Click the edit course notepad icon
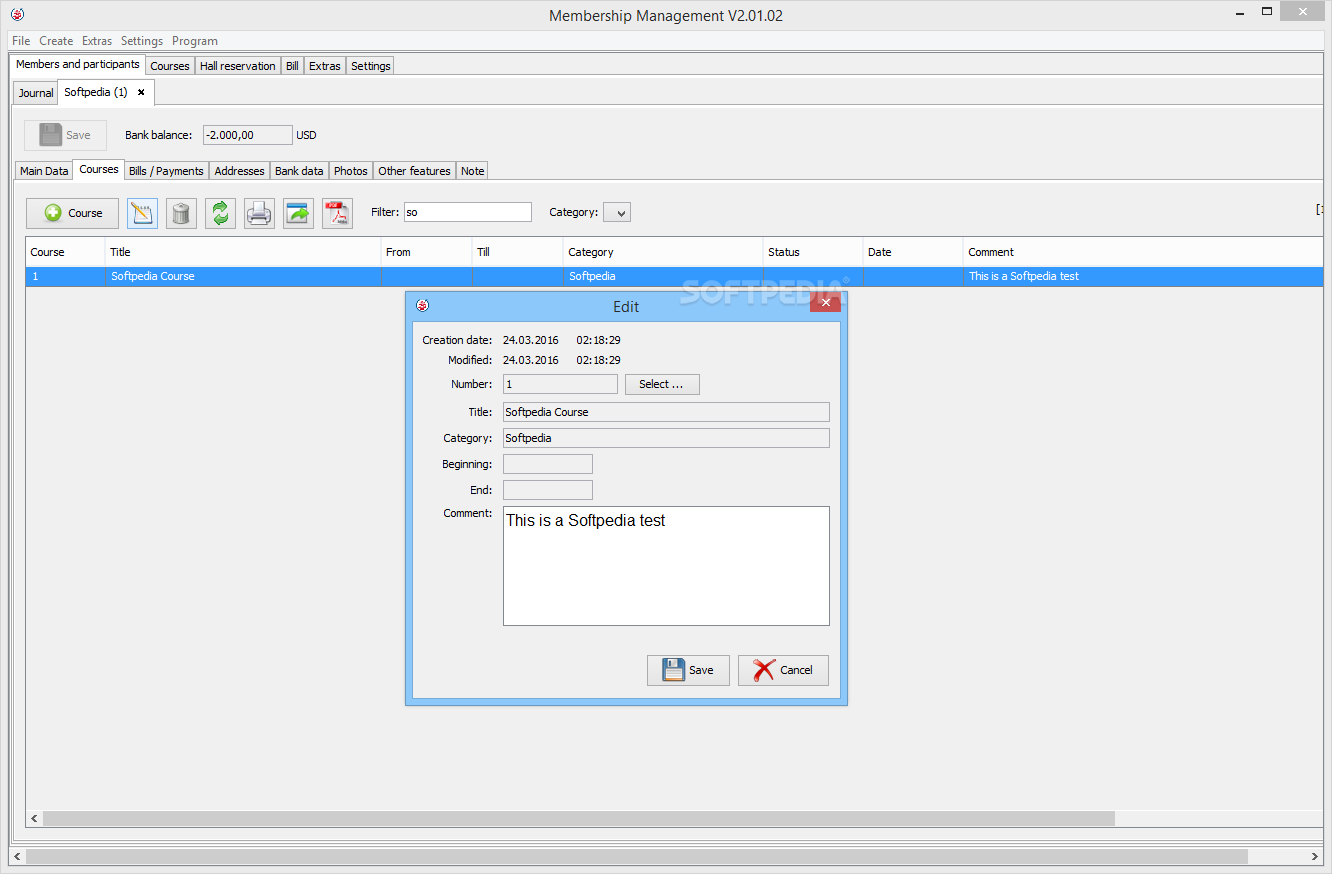Screen dimensions: 1332x874 click(142, 213)
